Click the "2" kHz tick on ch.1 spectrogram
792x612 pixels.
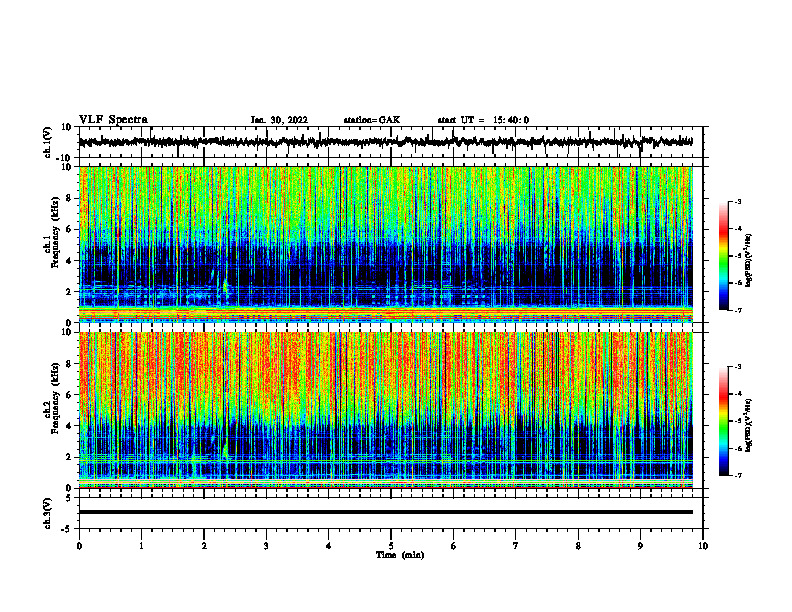[69, 291]
